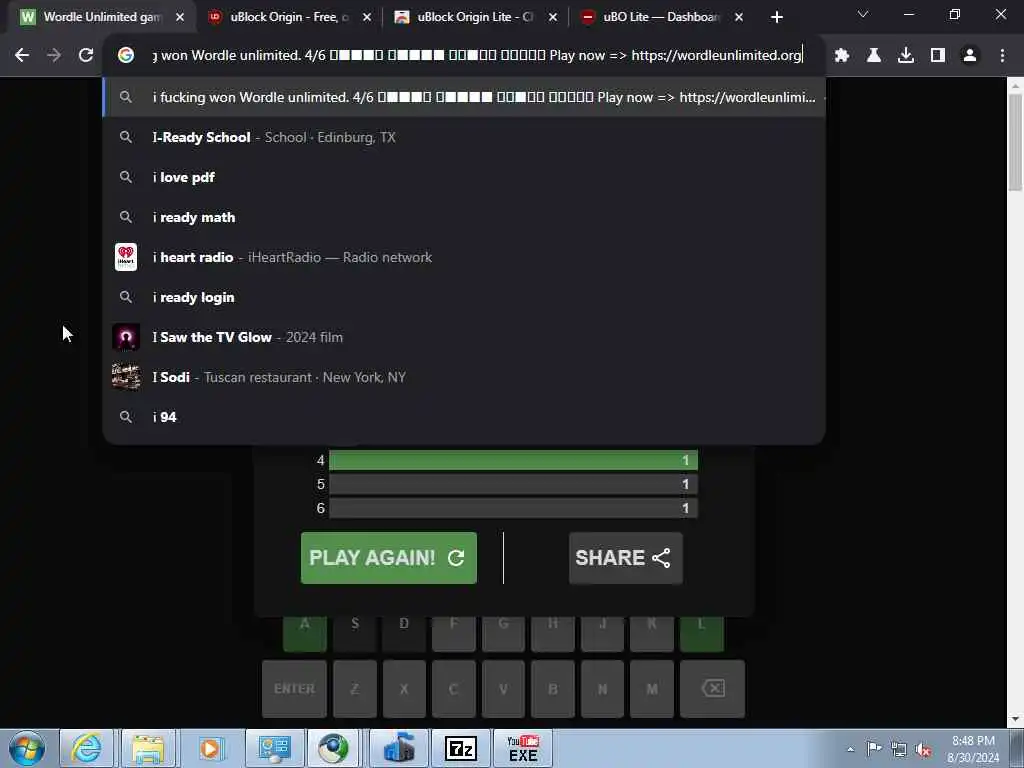Click the iHeartRadio logo icon

(x=126, y=257)
